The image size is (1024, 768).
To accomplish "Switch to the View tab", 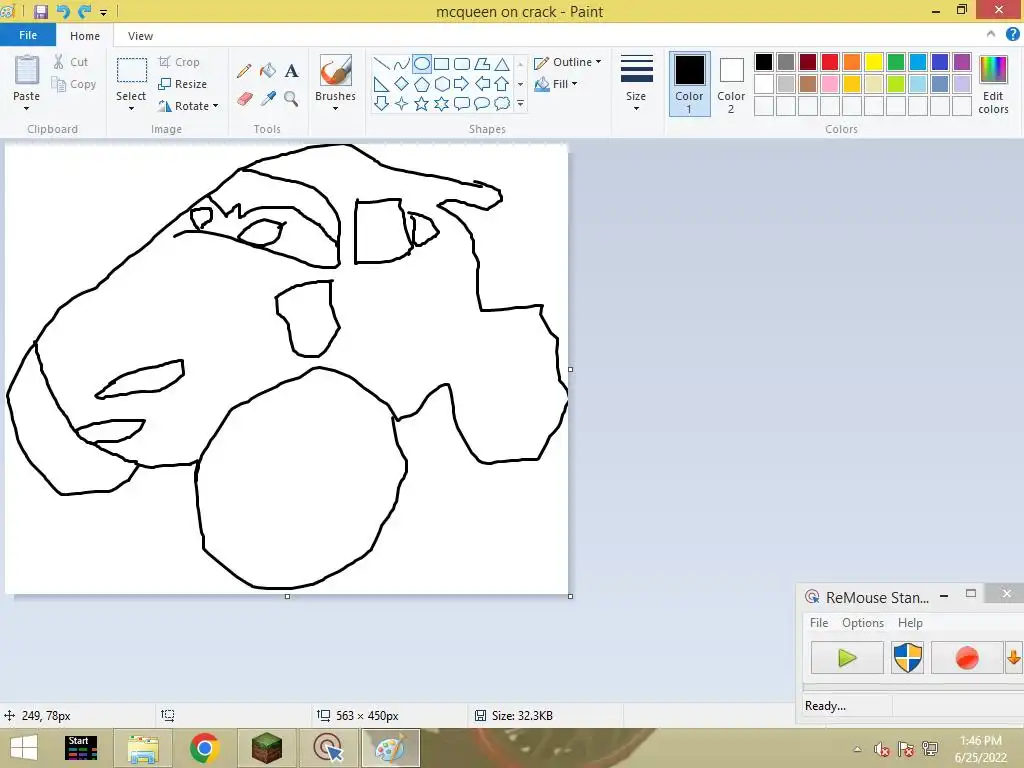I will 140,36.
